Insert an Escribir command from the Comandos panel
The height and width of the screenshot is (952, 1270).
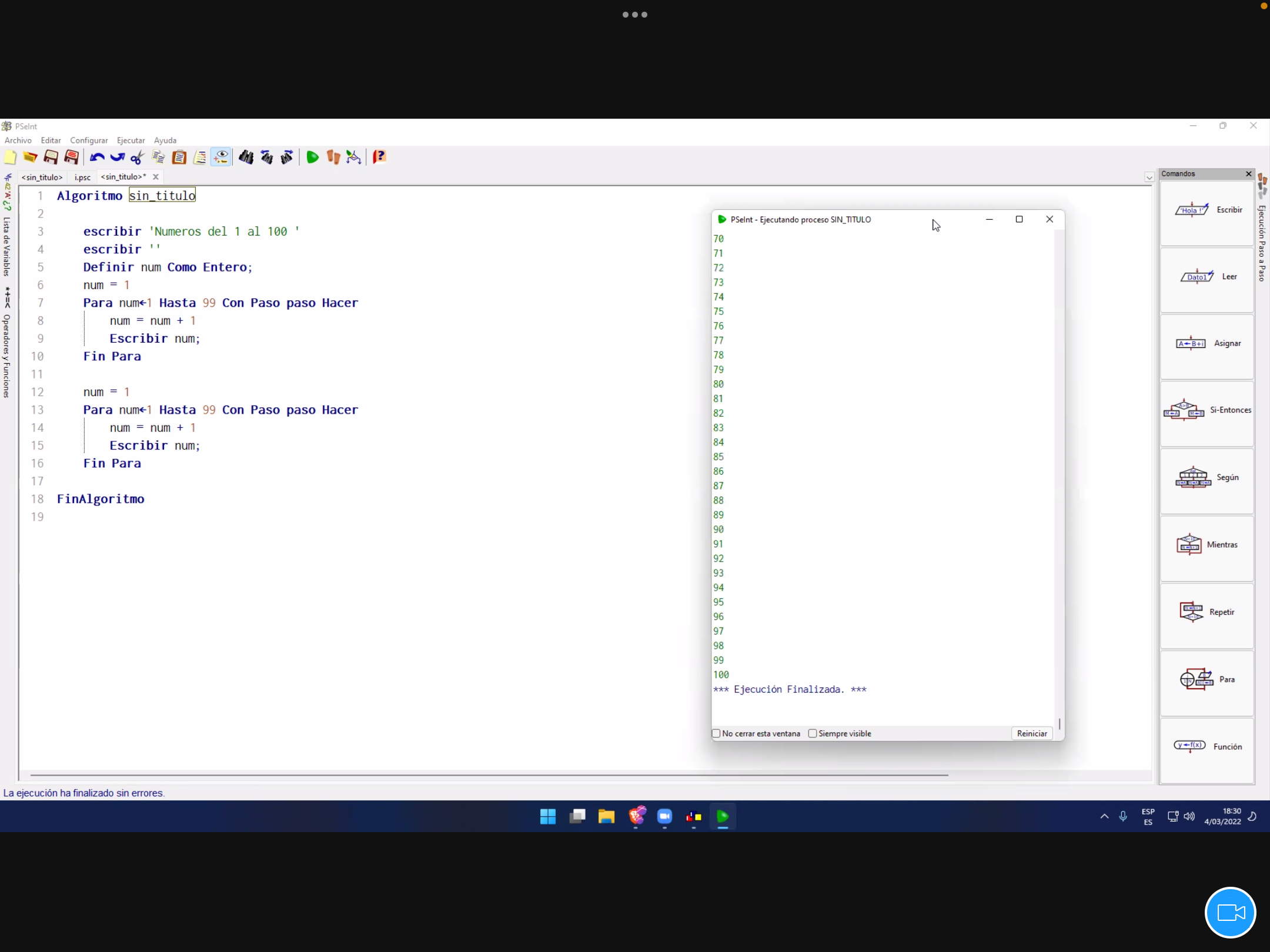click(1207, 213)
